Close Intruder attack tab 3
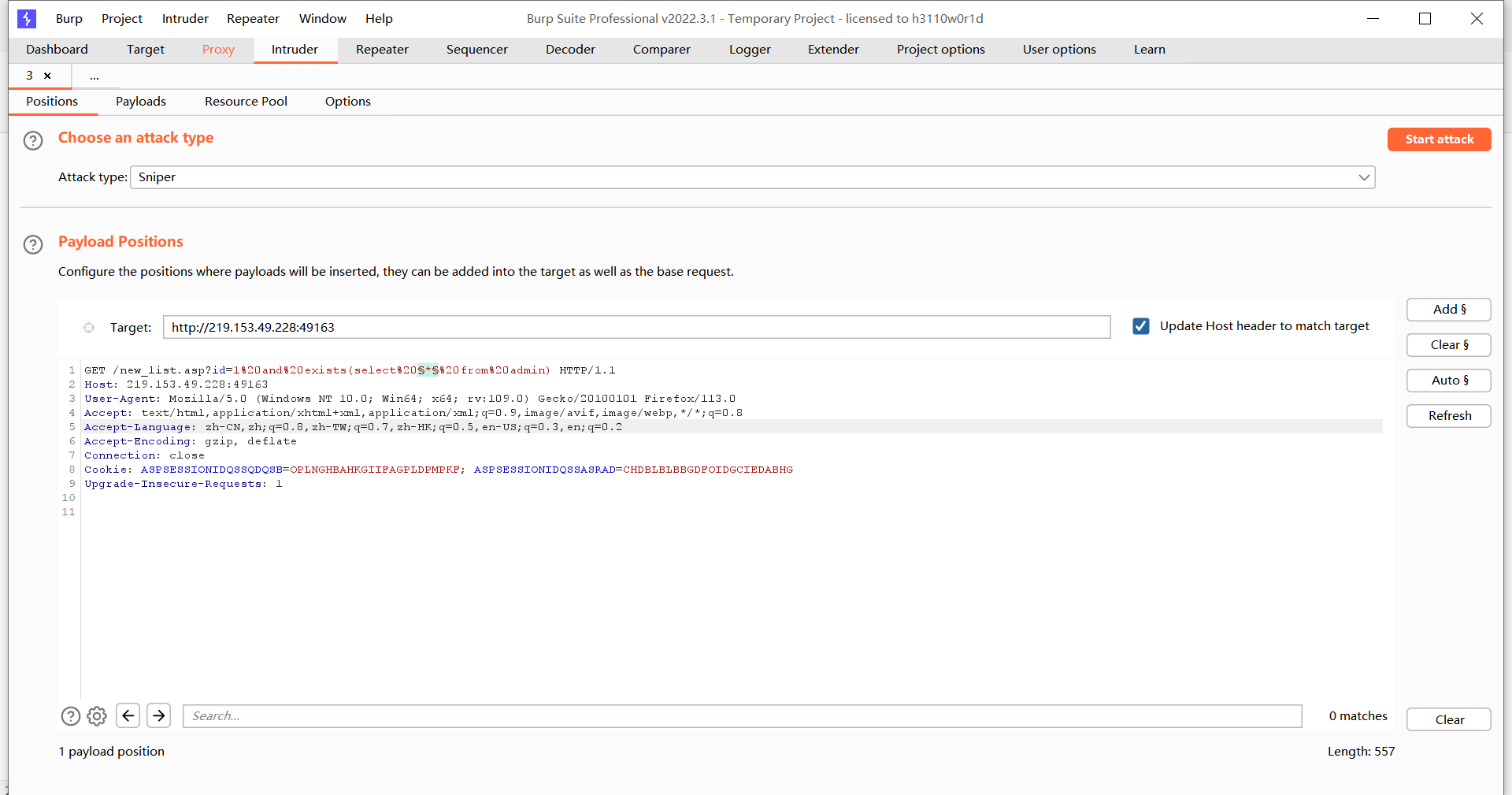1512x795 pixels. tap(47, 76)
